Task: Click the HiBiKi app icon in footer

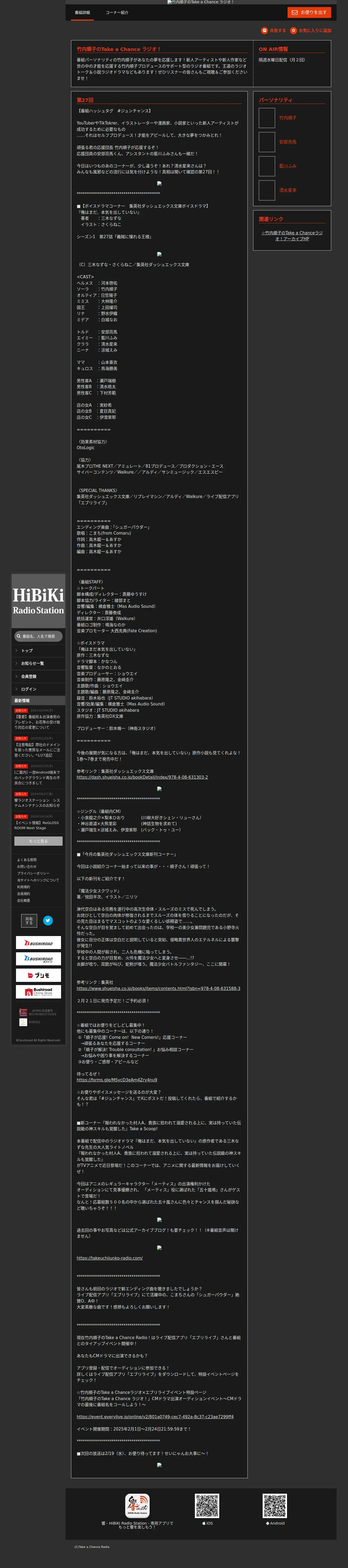Action: pyautogui.click(x=137, y=1505)
